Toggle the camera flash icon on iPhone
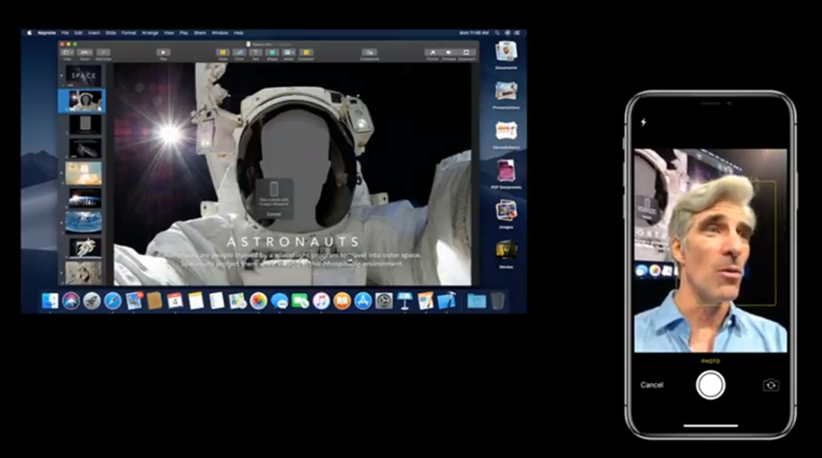The width and height of the screenshot is (822, 458). coord(643,122)
